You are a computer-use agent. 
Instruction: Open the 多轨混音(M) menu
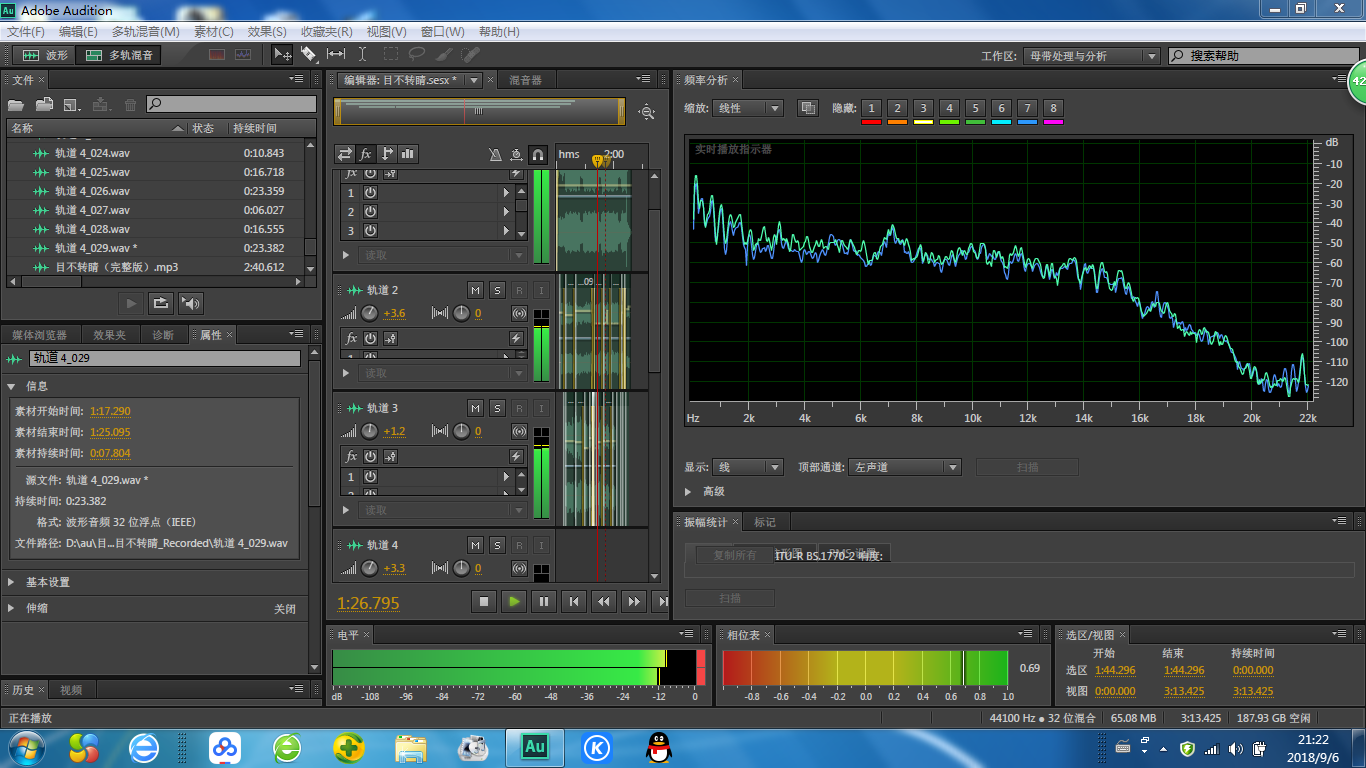click(146, 32)
